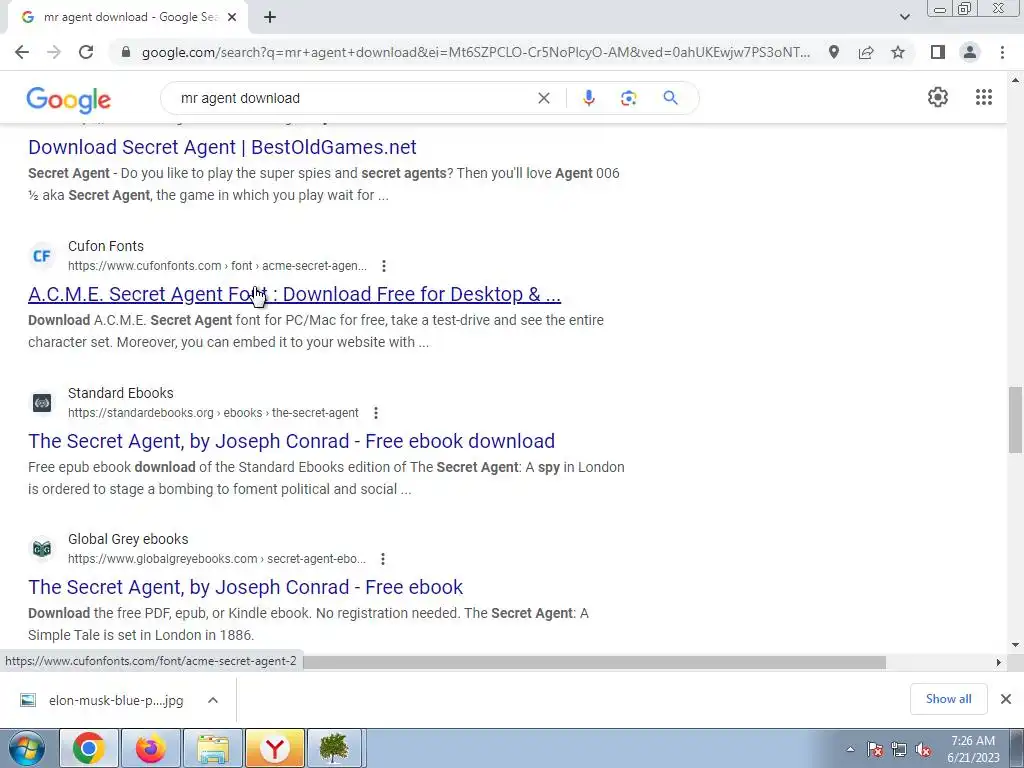
Task: Click 'Global Grey ebooks' site name text
Action: (128, 539)
